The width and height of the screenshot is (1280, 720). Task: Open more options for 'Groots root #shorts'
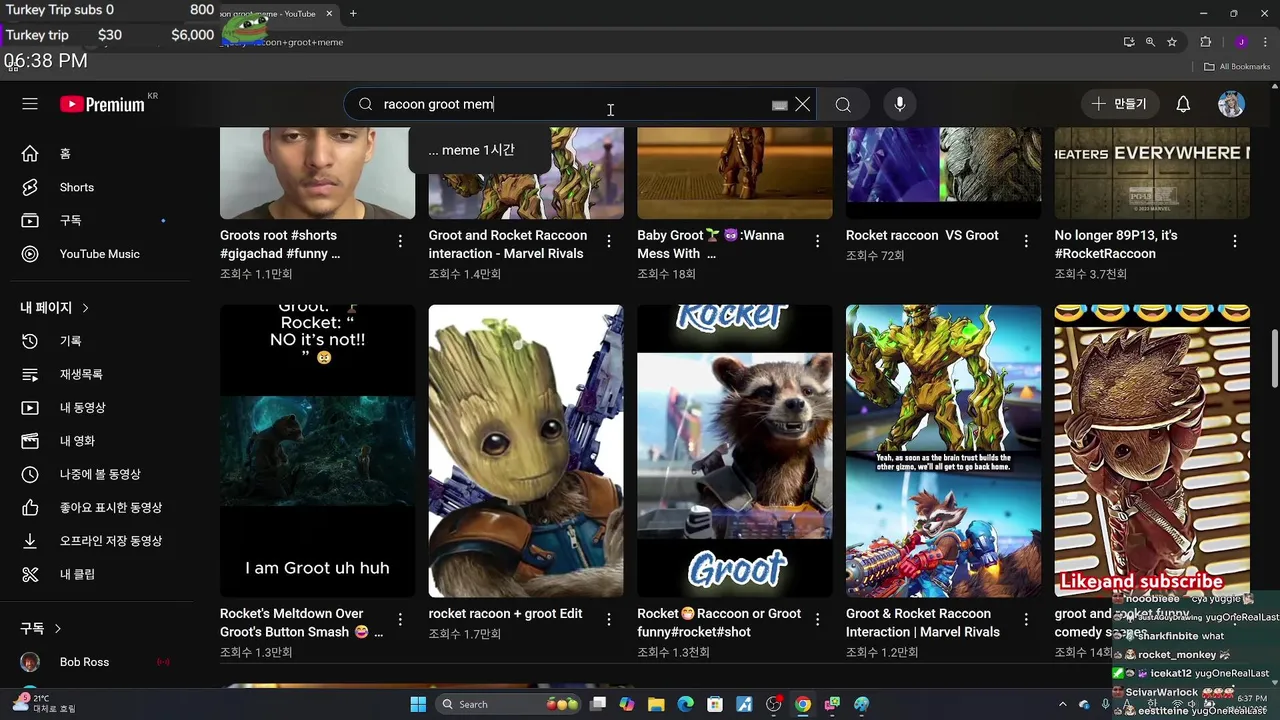400,241
